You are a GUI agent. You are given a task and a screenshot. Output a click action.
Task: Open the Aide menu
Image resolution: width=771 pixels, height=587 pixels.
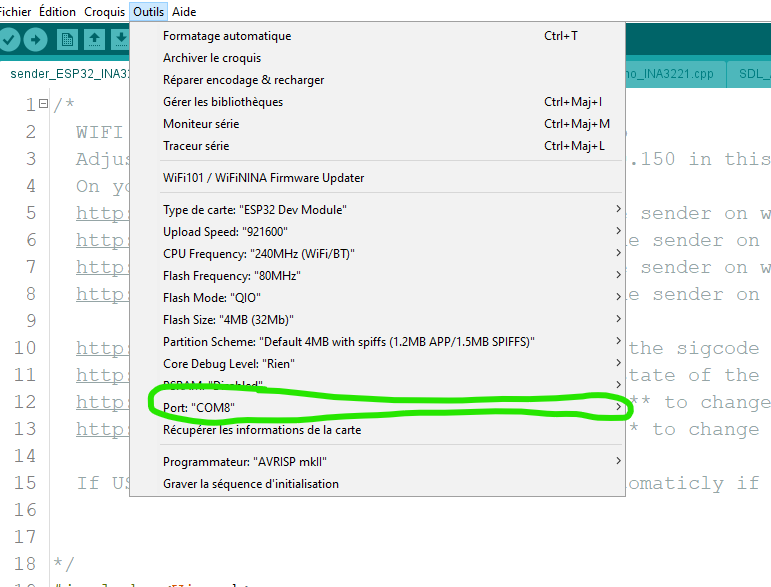184,11
